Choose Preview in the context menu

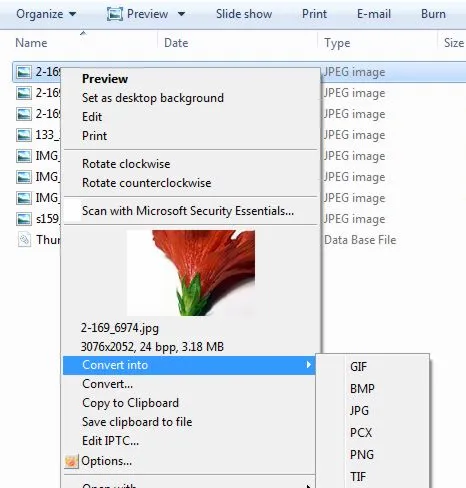click(105, 79)
